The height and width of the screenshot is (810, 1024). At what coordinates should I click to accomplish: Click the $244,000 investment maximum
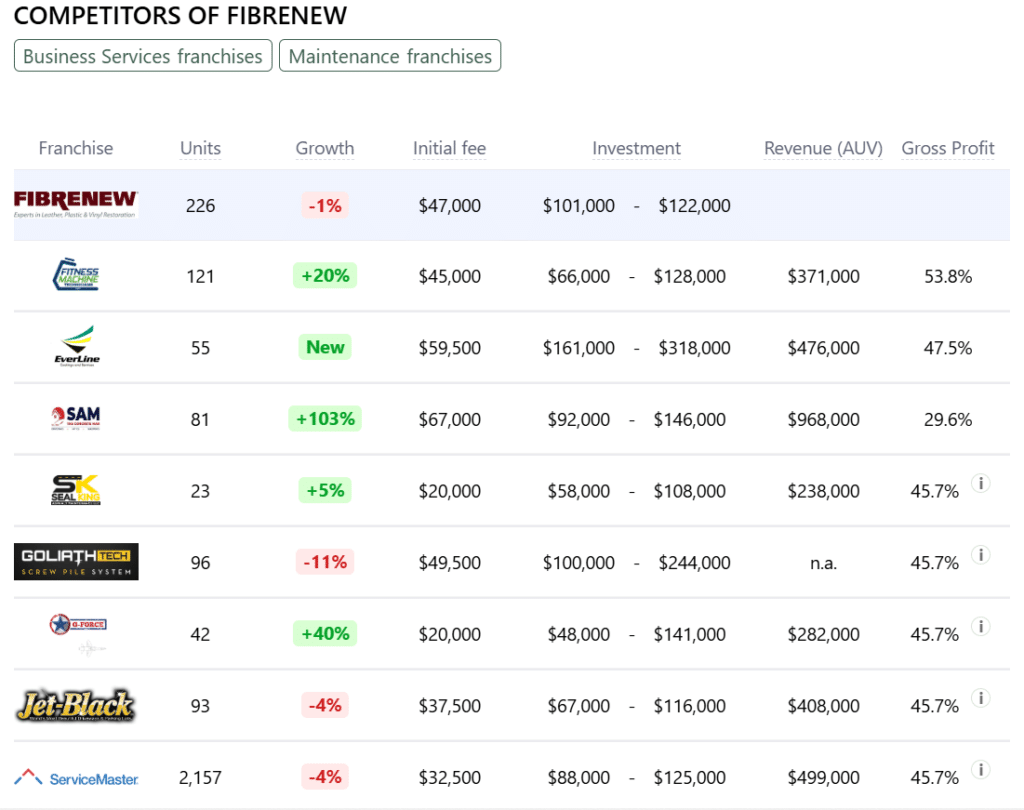[694, 562]
